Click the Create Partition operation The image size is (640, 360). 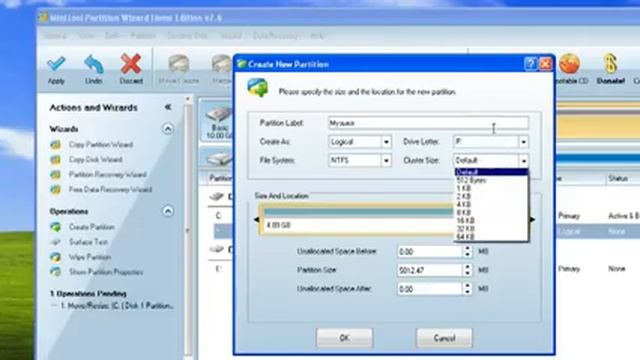[x=91, y=227]
